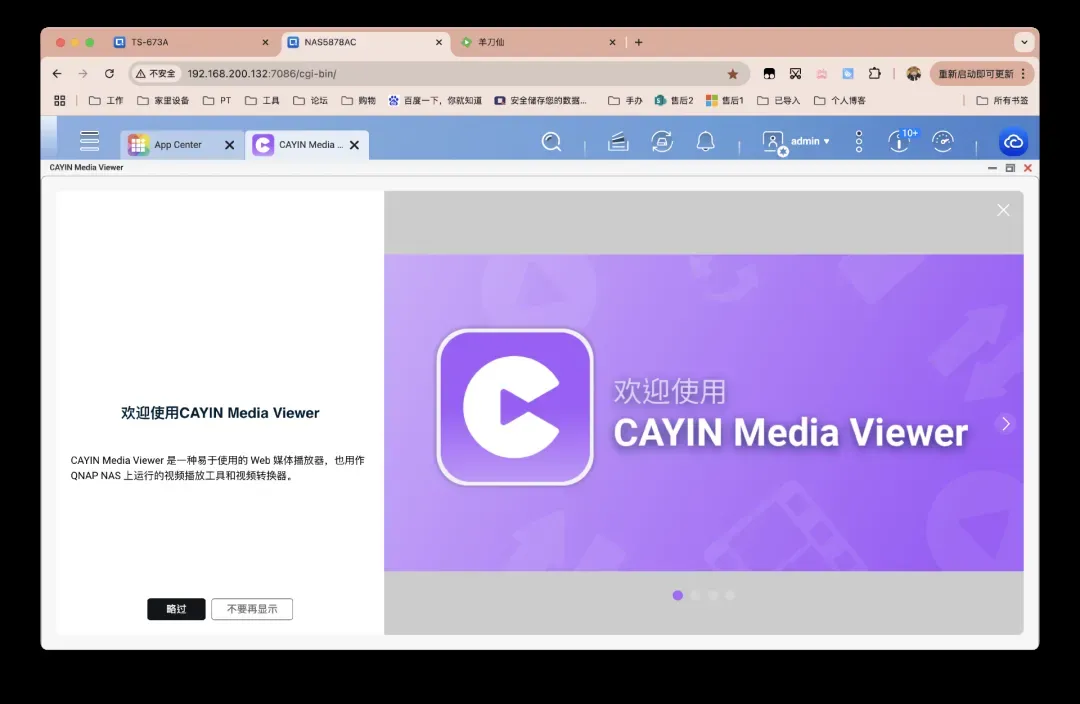Open the dashboard gauge icon
This screenshot has height=704, width=1080.
click(x=943, y=142)
